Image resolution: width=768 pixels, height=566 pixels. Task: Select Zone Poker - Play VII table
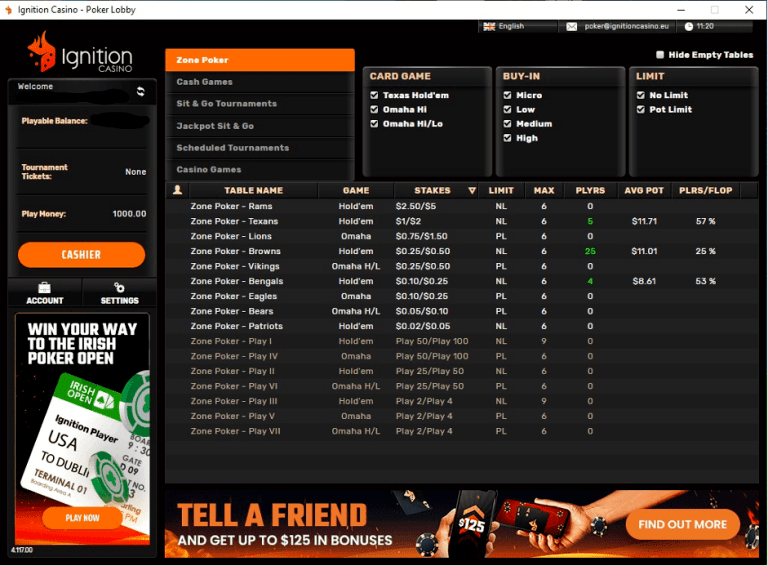click(x=461, y=431)
